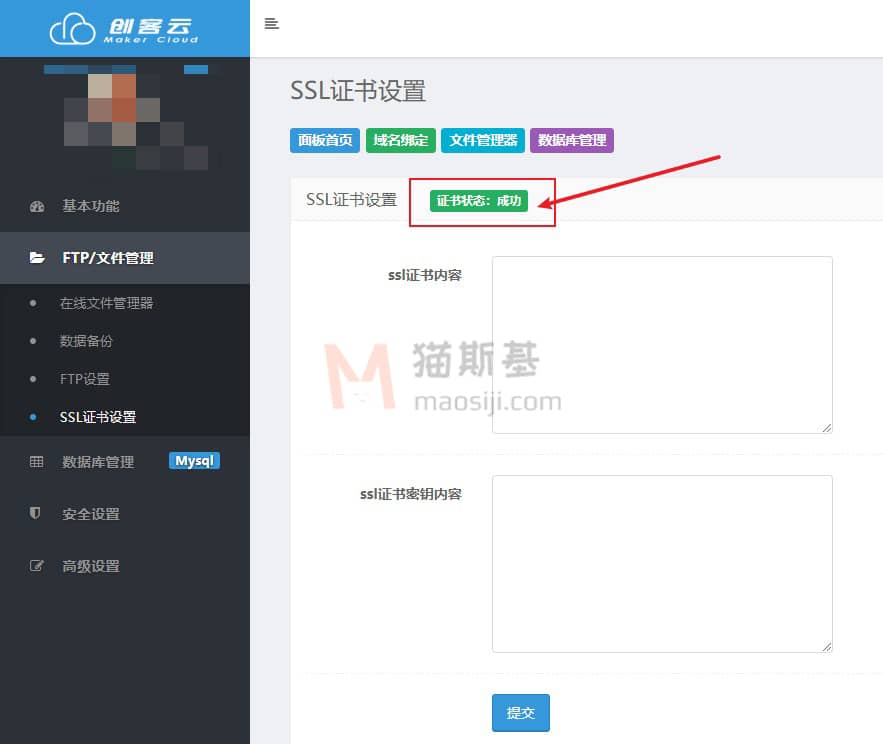
Task: Click the folder icon beside FTP/文件管理
Action: [37, 258]
